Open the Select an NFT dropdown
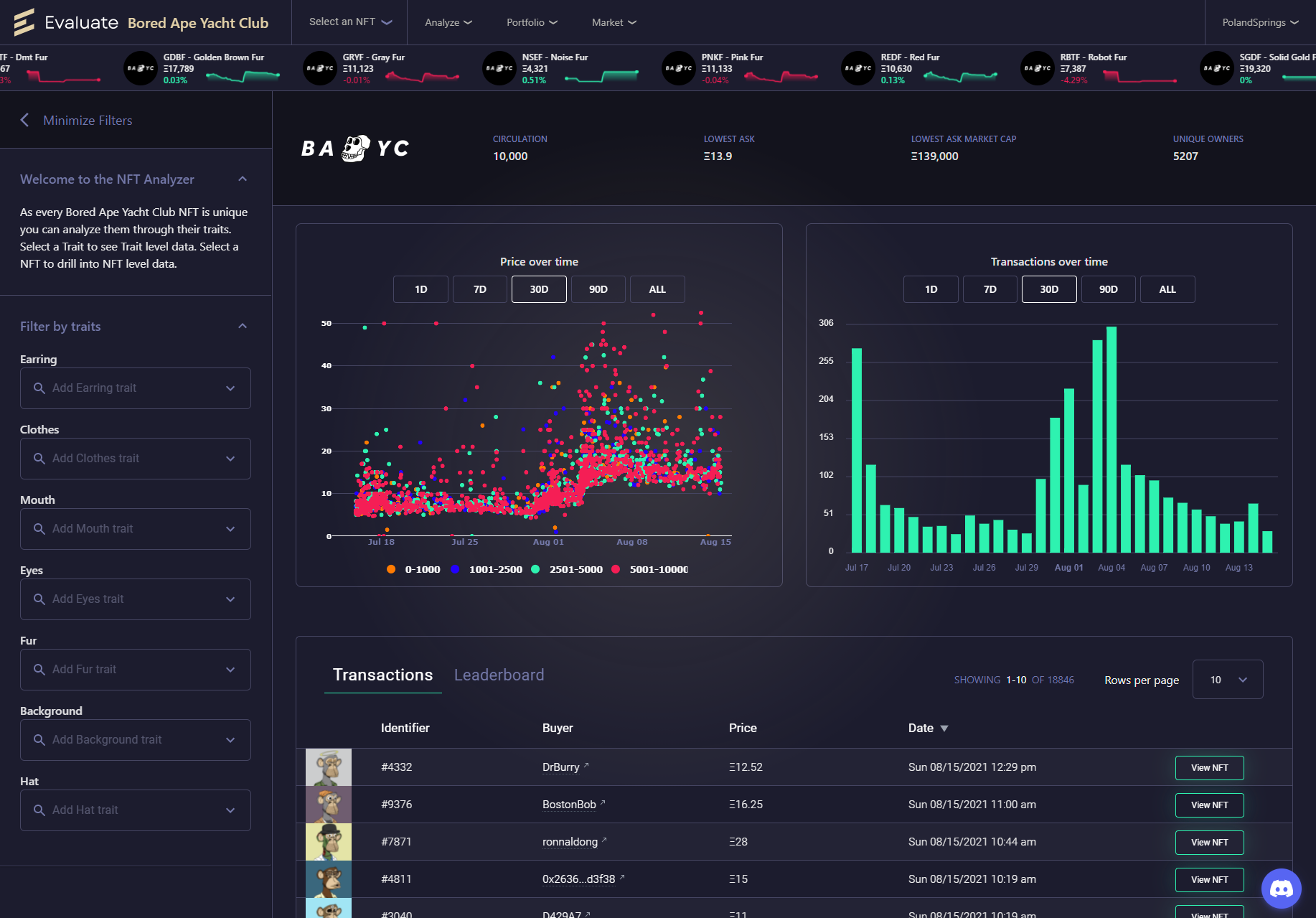This screenshot has width=1316, height=918. (x=350, y=22)
